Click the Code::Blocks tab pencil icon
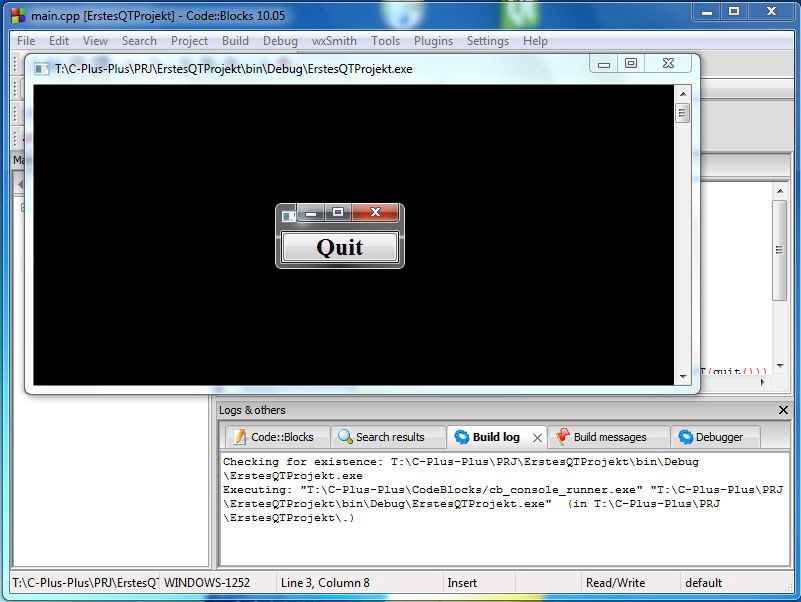The width and height of the screenshot is (801, 602). (x=239, y=437)
